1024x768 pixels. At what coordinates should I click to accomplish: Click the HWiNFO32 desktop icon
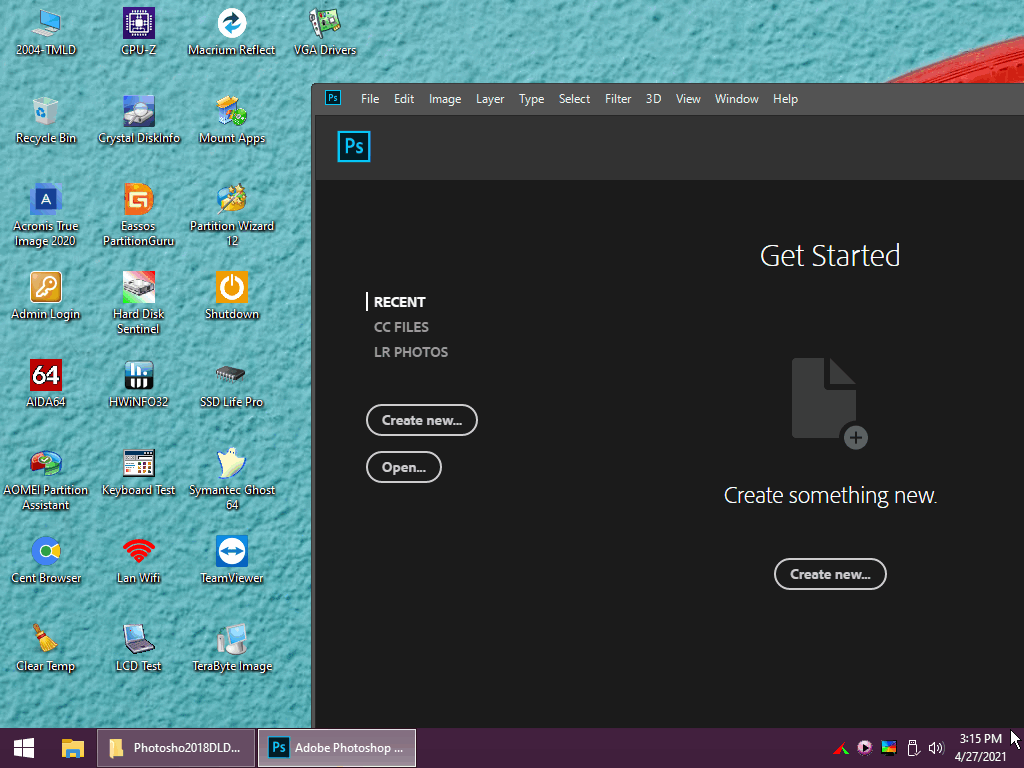point(138,384)
